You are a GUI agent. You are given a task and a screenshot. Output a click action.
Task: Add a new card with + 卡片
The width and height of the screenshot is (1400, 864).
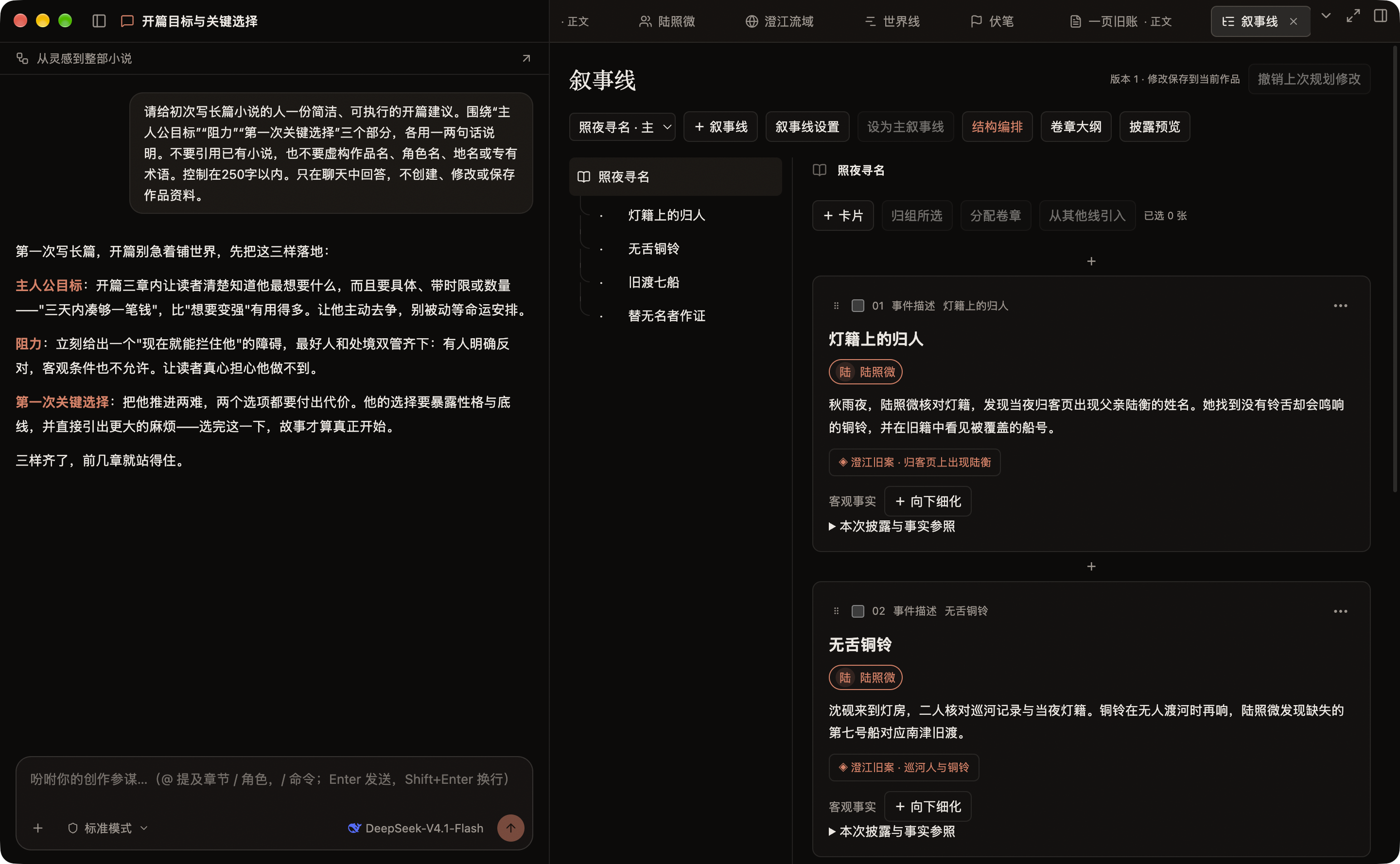pos(843,215)
